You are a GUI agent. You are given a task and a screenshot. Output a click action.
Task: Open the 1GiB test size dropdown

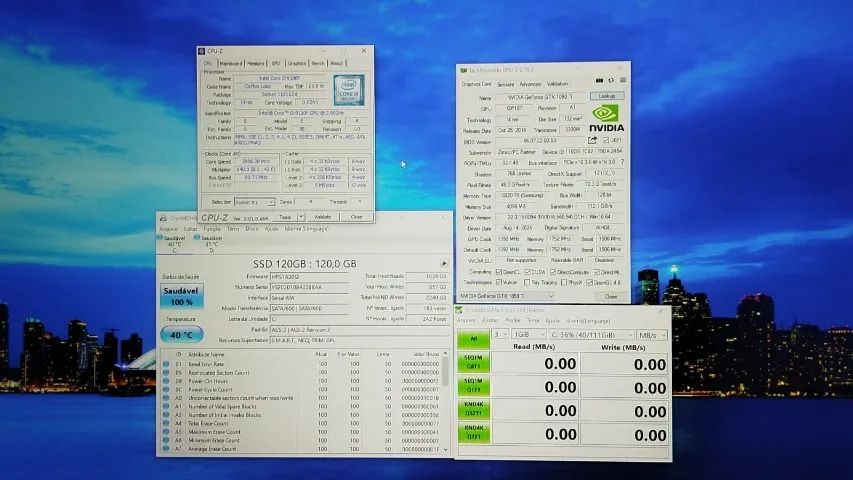[x=529, y=334]
